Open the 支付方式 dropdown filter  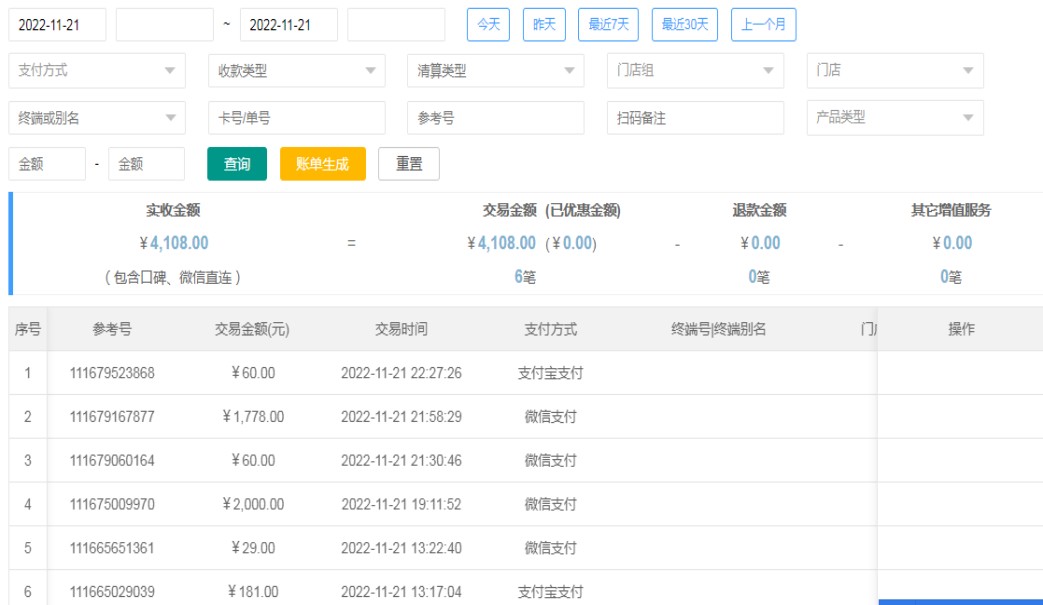97,71
